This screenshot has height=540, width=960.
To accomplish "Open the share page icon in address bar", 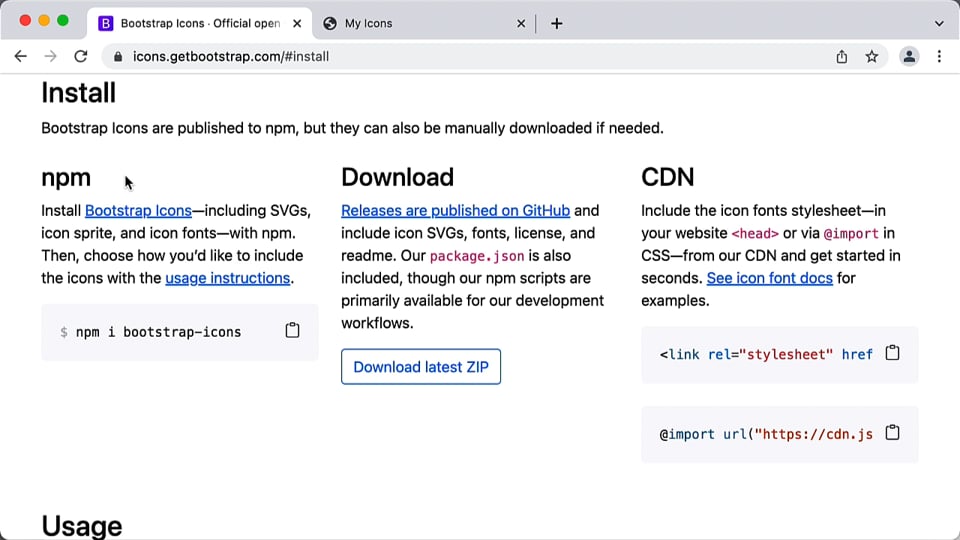I will click(x=842, y=56).
